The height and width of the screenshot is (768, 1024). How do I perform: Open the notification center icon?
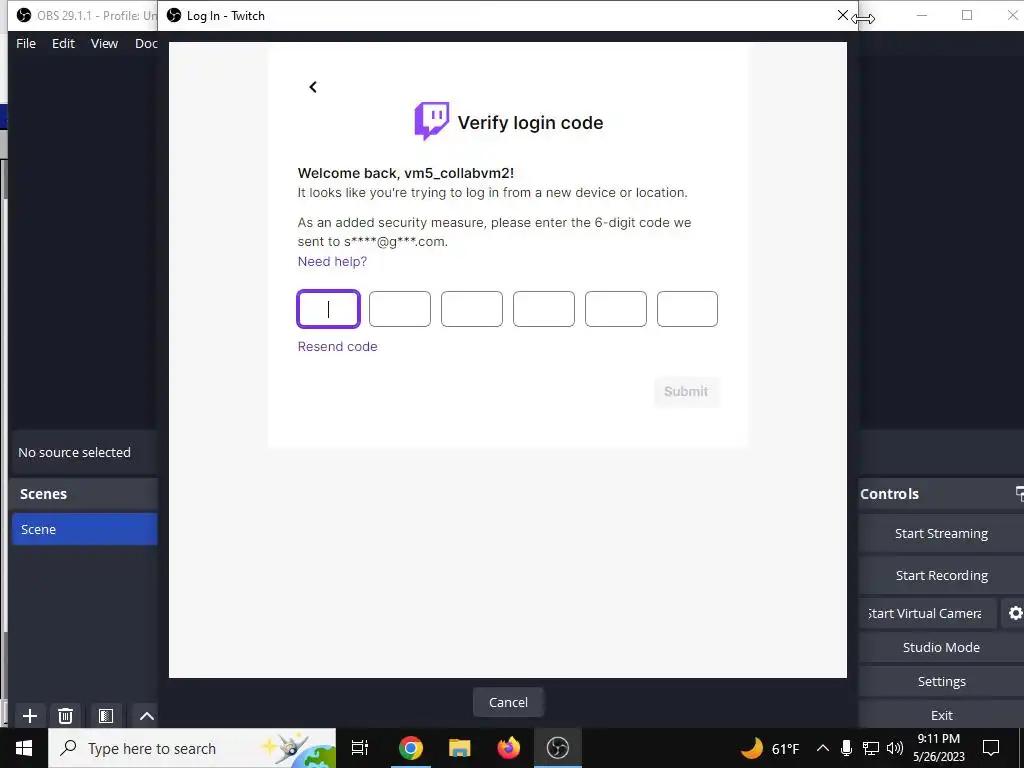click(991, 748)
